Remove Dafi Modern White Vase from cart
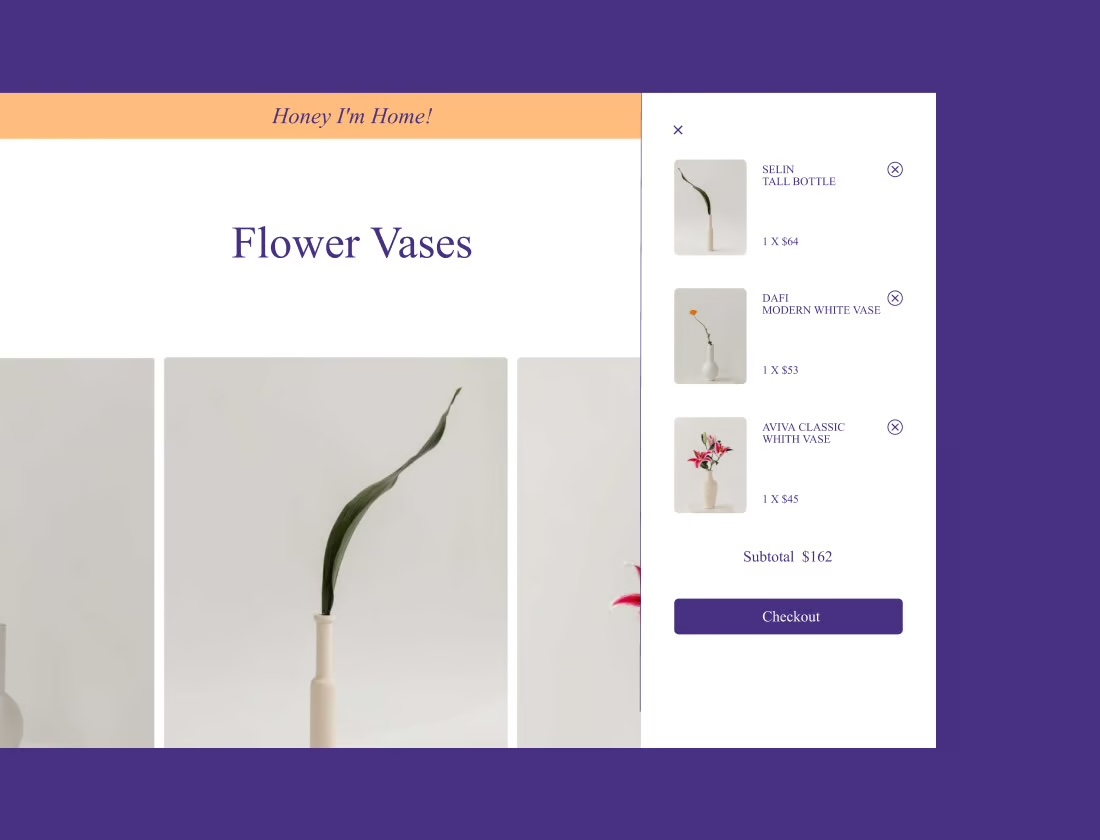Viewport: 1100px width, 840px height. pyautogui.click(x=894, y=298)
